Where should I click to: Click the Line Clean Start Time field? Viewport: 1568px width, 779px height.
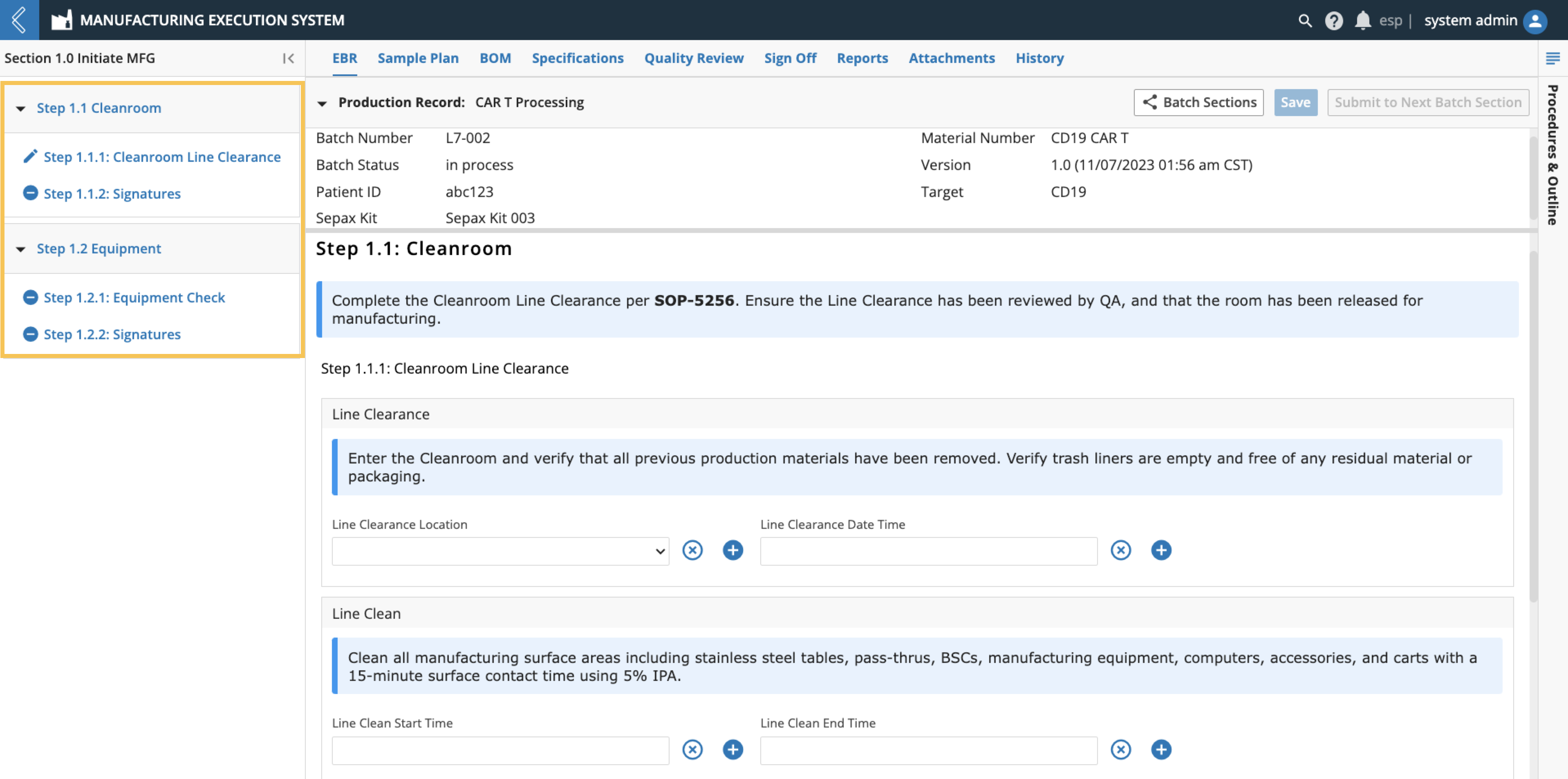tap(500, 751)
